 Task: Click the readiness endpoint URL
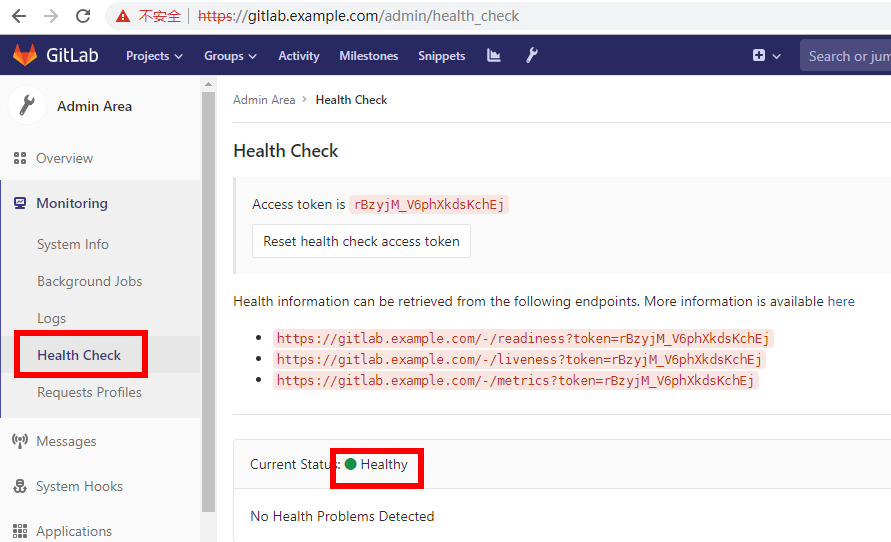pyautogui.click(x=523, y=339)
